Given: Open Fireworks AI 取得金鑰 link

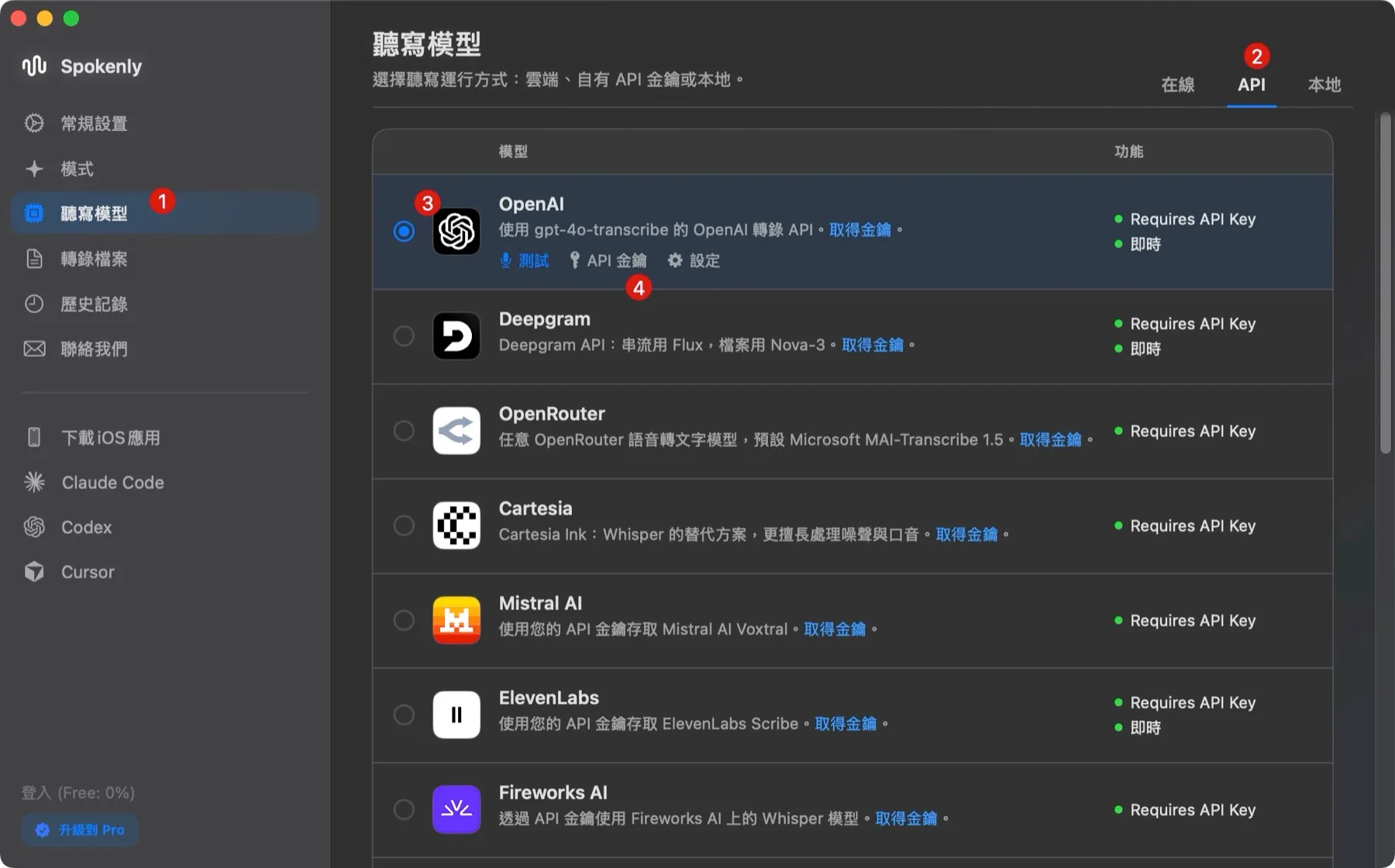Looking at the screenshot, I should pyautogui.click(x=906, y=818).
